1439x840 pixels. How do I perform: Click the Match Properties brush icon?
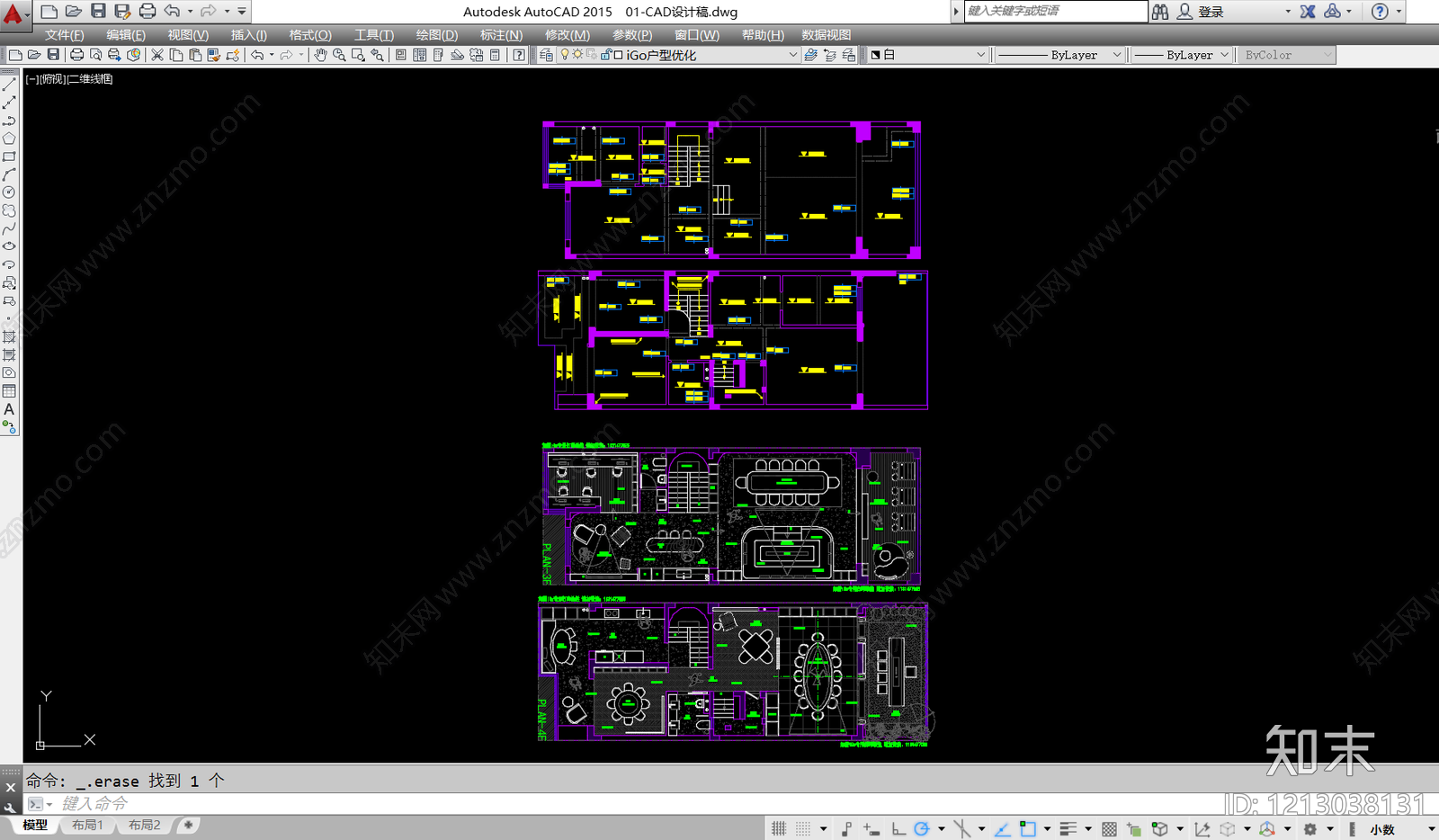click(214, 55)
